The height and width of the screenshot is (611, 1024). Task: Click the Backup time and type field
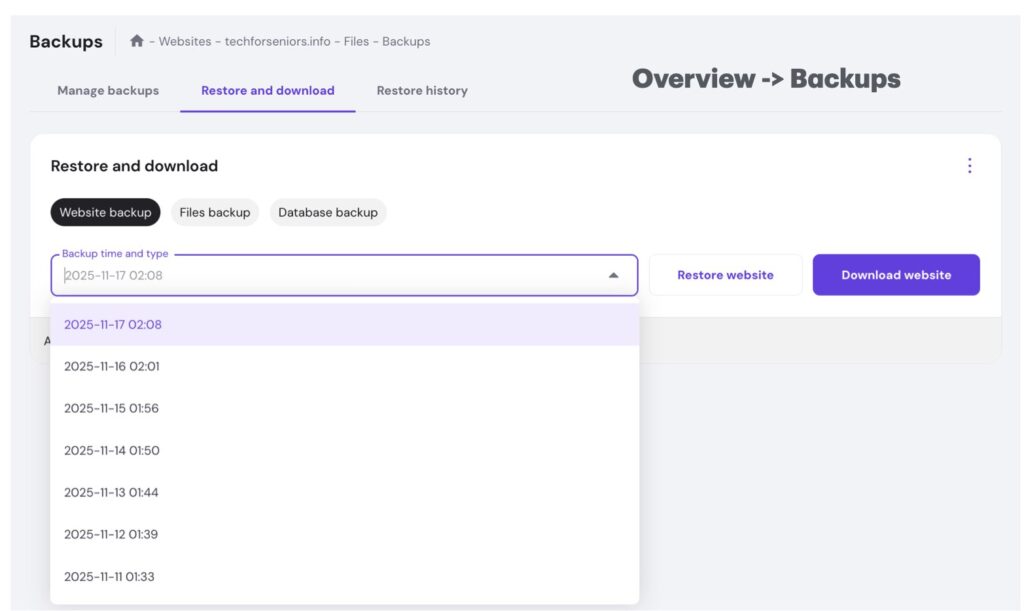(330, 275)
